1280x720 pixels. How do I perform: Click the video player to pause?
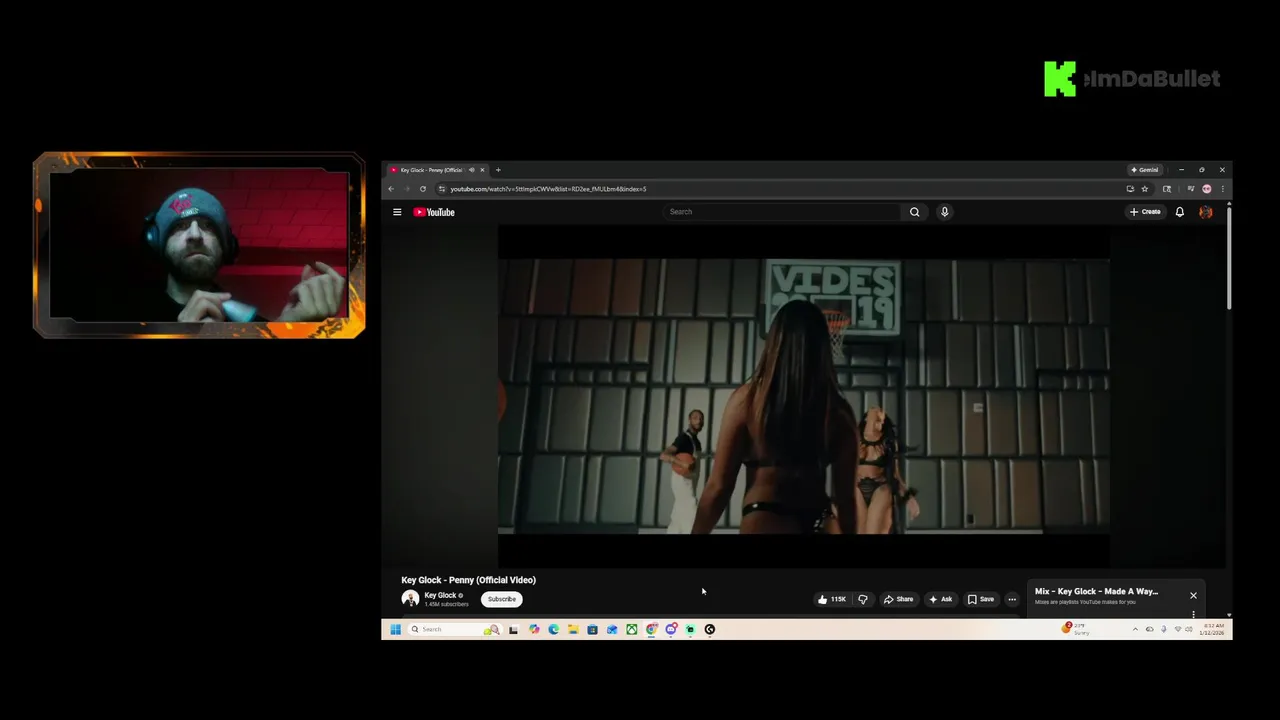point(804,396)
